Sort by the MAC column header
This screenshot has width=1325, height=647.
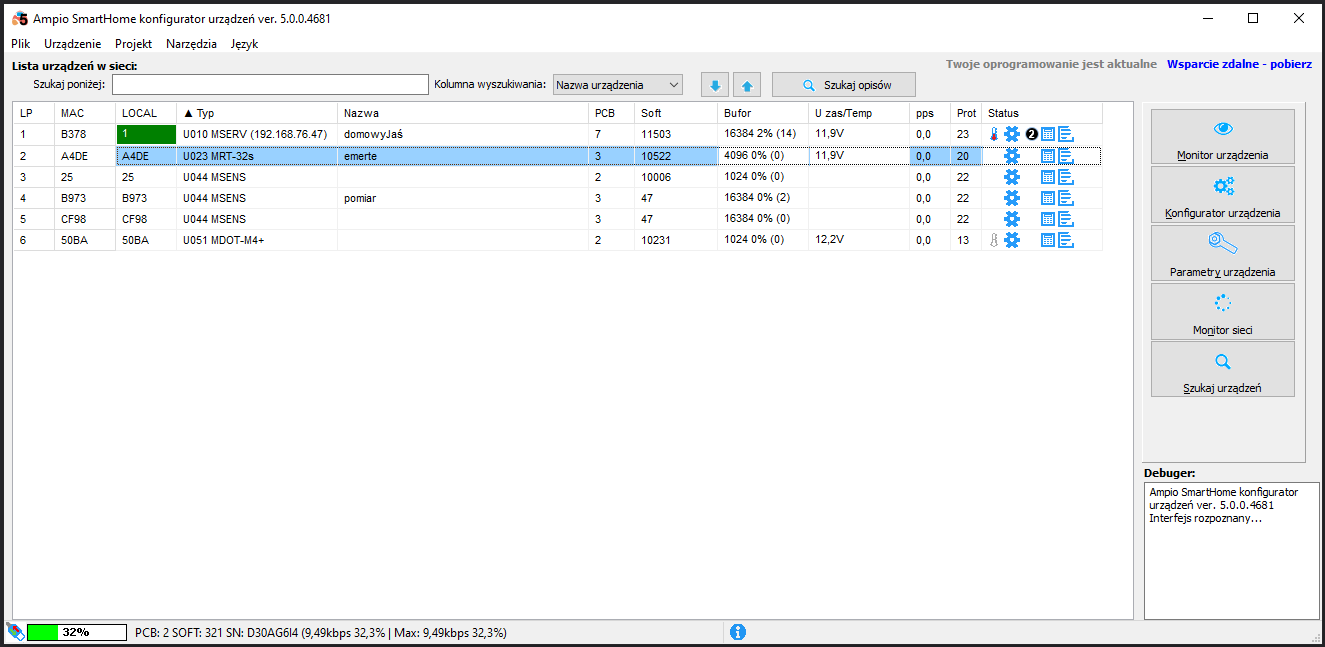[85, 113]
